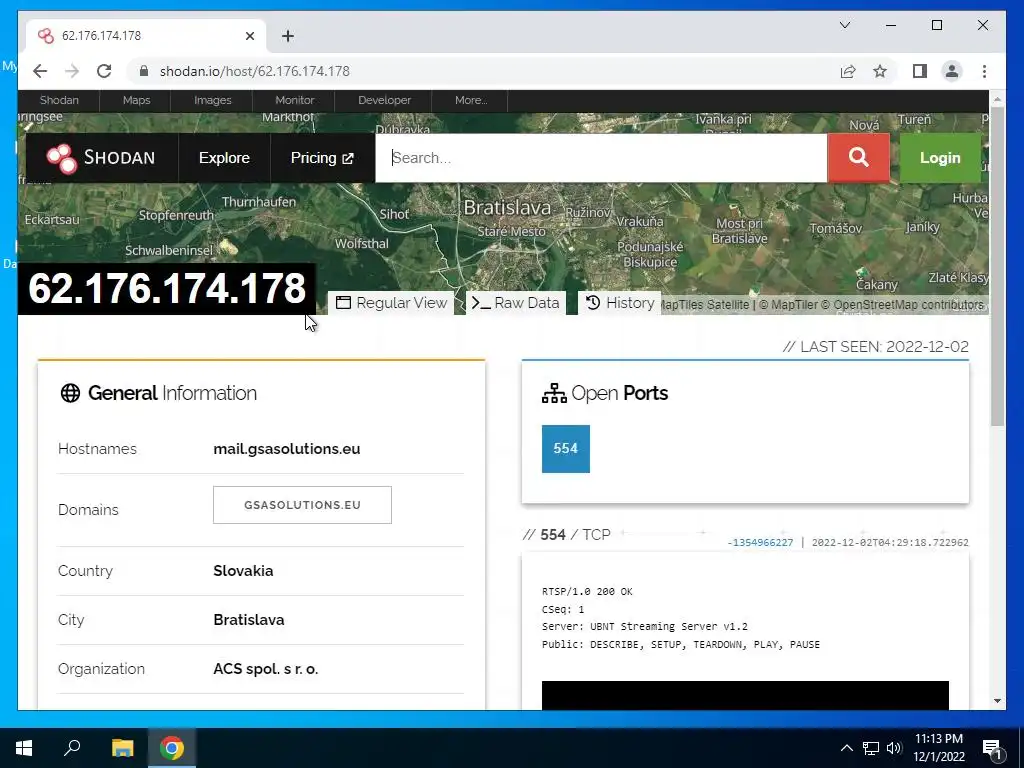Share this page icon in address bar
The width and height of the screenshot is (1024, 768).
pos(848,71)
